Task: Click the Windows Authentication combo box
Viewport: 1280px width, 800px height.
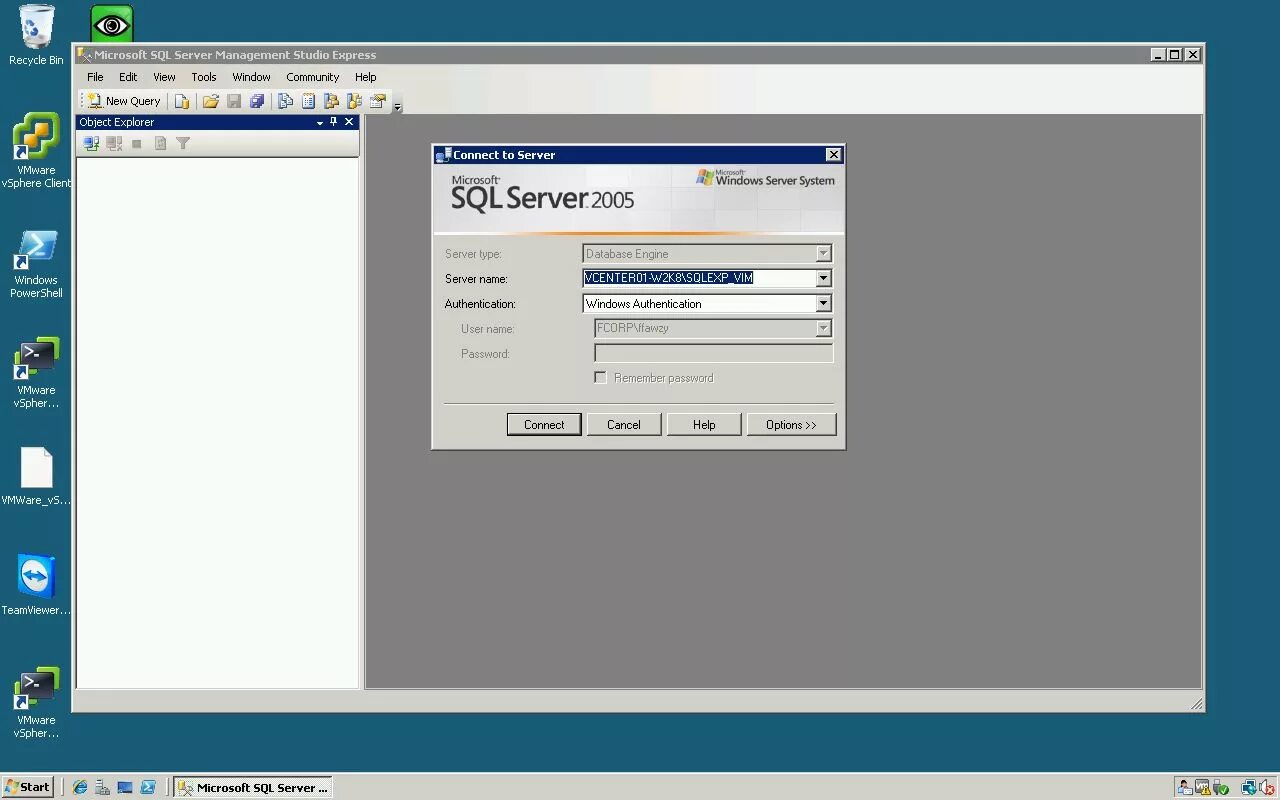Action: (707, 304)
